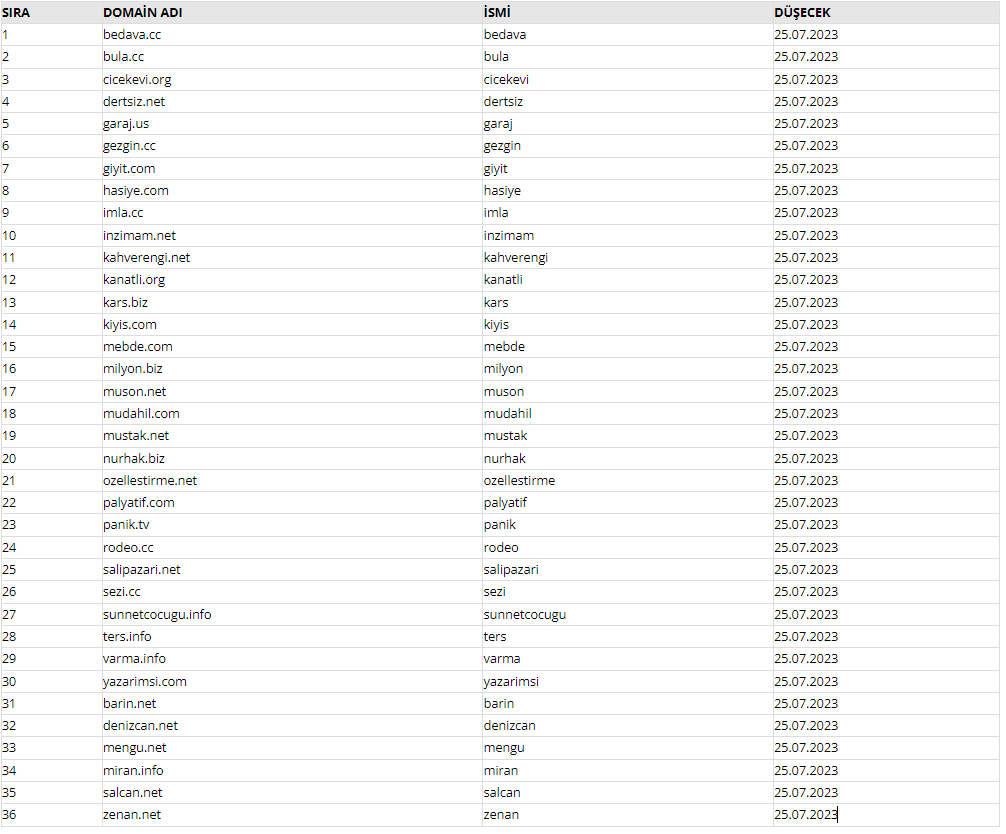
Task: Select row number 36 cell
Action: (51, 815)
